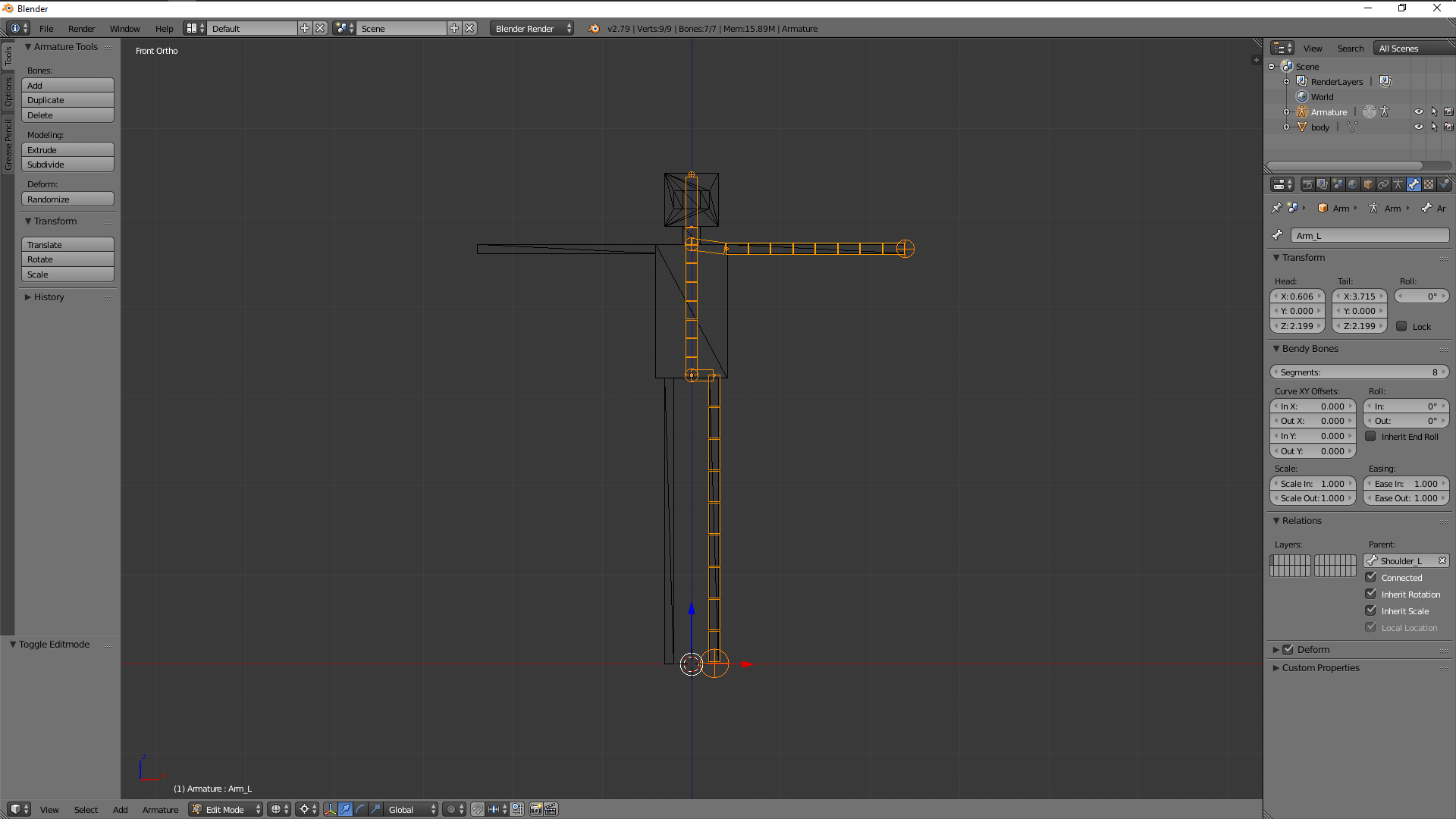
Task: Open the Armature menu in viewport header
Action: tap(160, 809)
